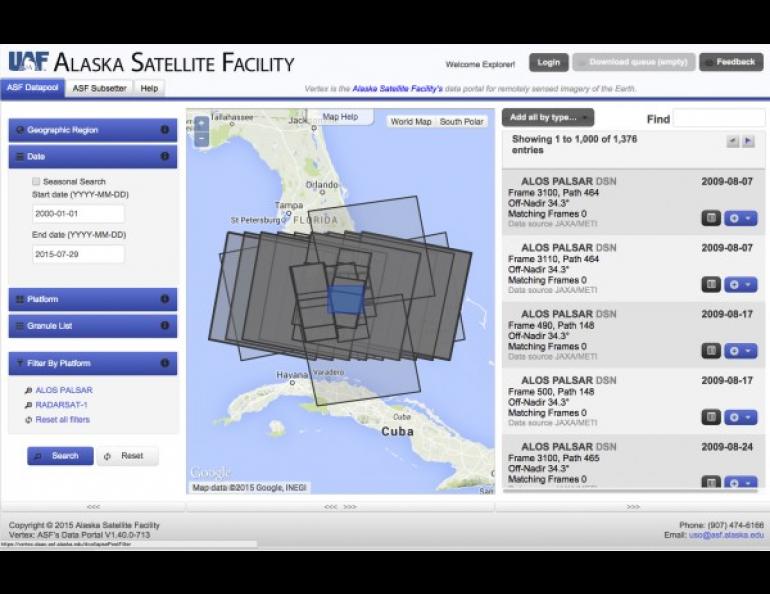Open add-to-queue dropdown for Frame 500 Path 148
Image resolution: width=770 pixels, height=594 pixels.
point(741,417)
